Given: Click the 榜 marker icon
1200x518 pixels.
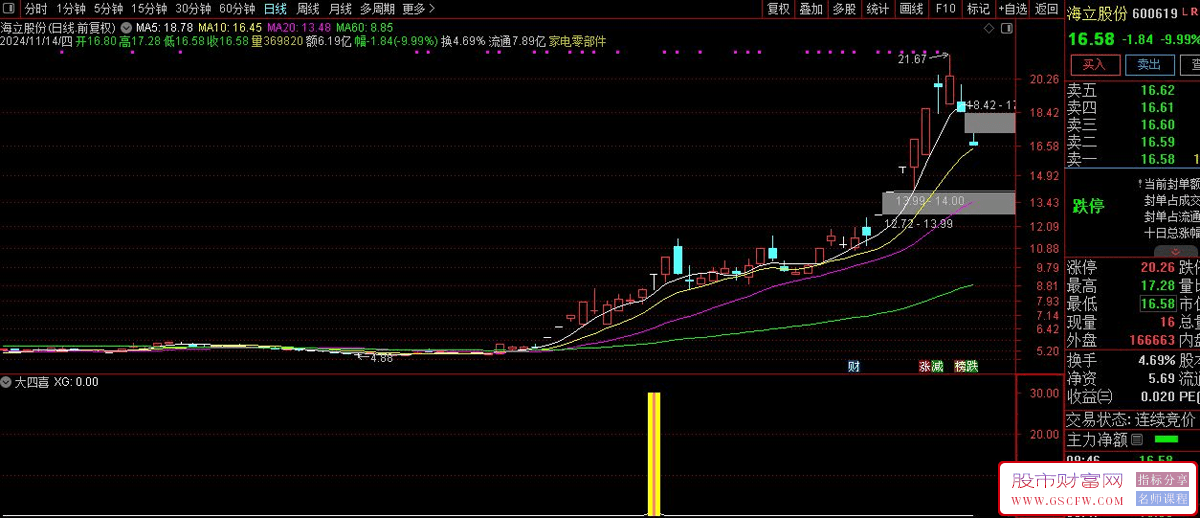Looking at the screenshot, I should point(961,366).
